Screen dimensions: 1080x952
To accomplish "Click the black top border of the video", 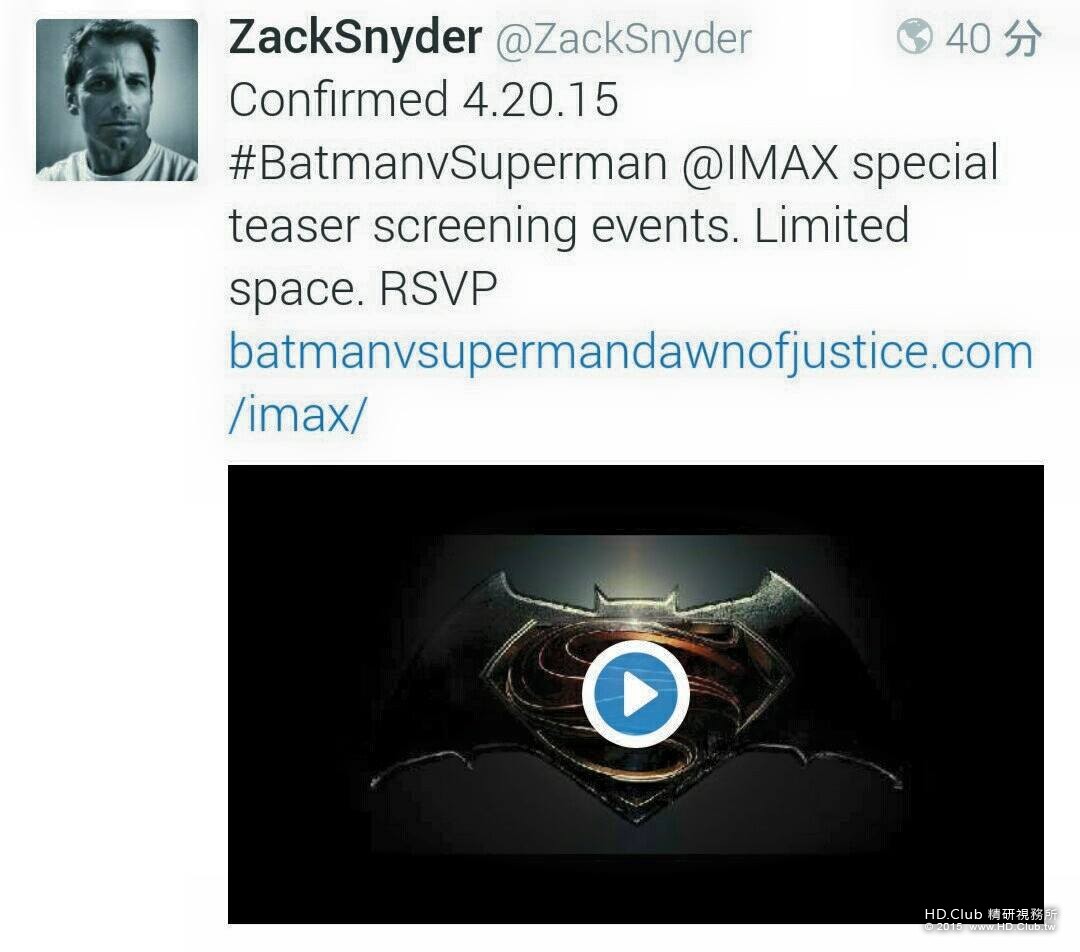I will click(635, 499).
